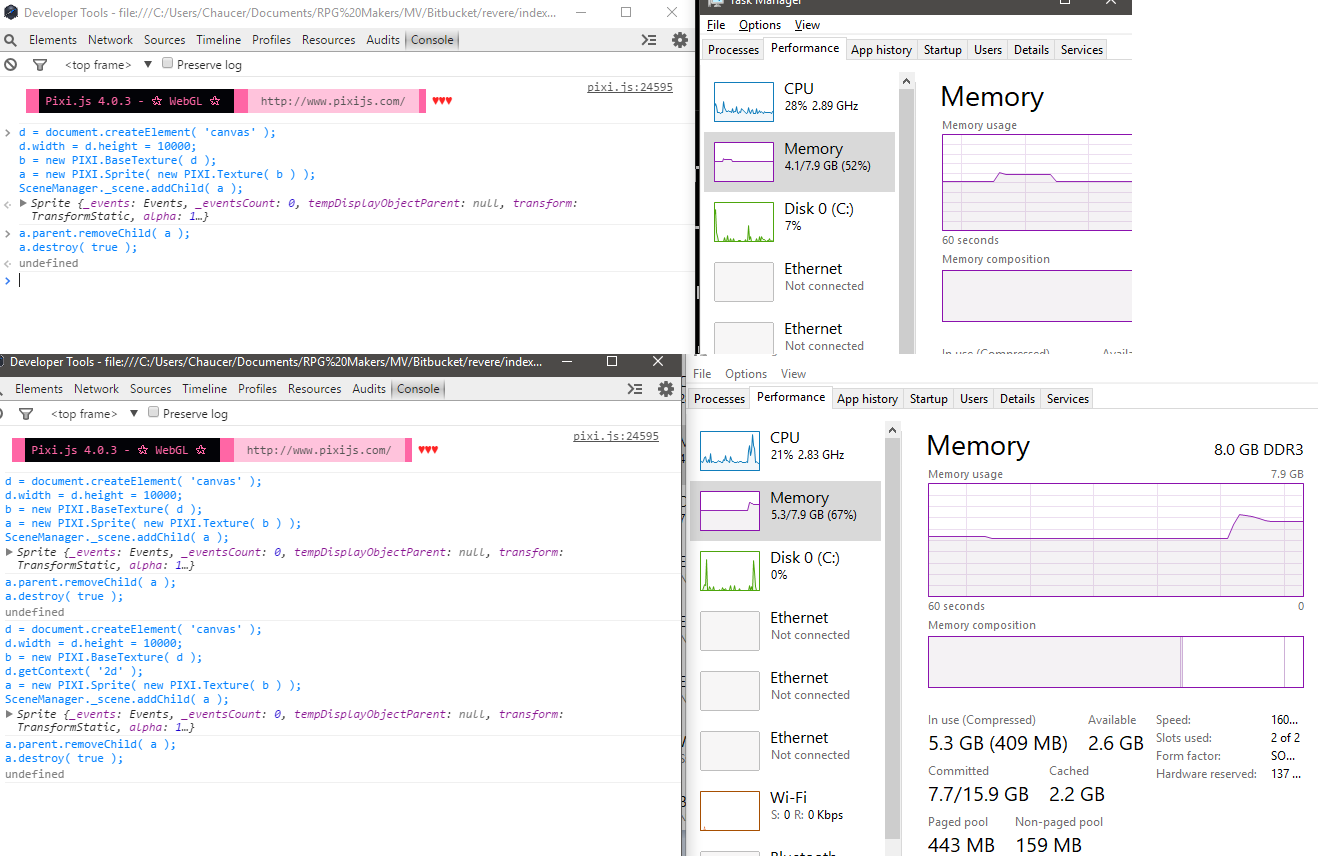Click the search magnifier icon in upper DevTools

(x=10, y=40)
